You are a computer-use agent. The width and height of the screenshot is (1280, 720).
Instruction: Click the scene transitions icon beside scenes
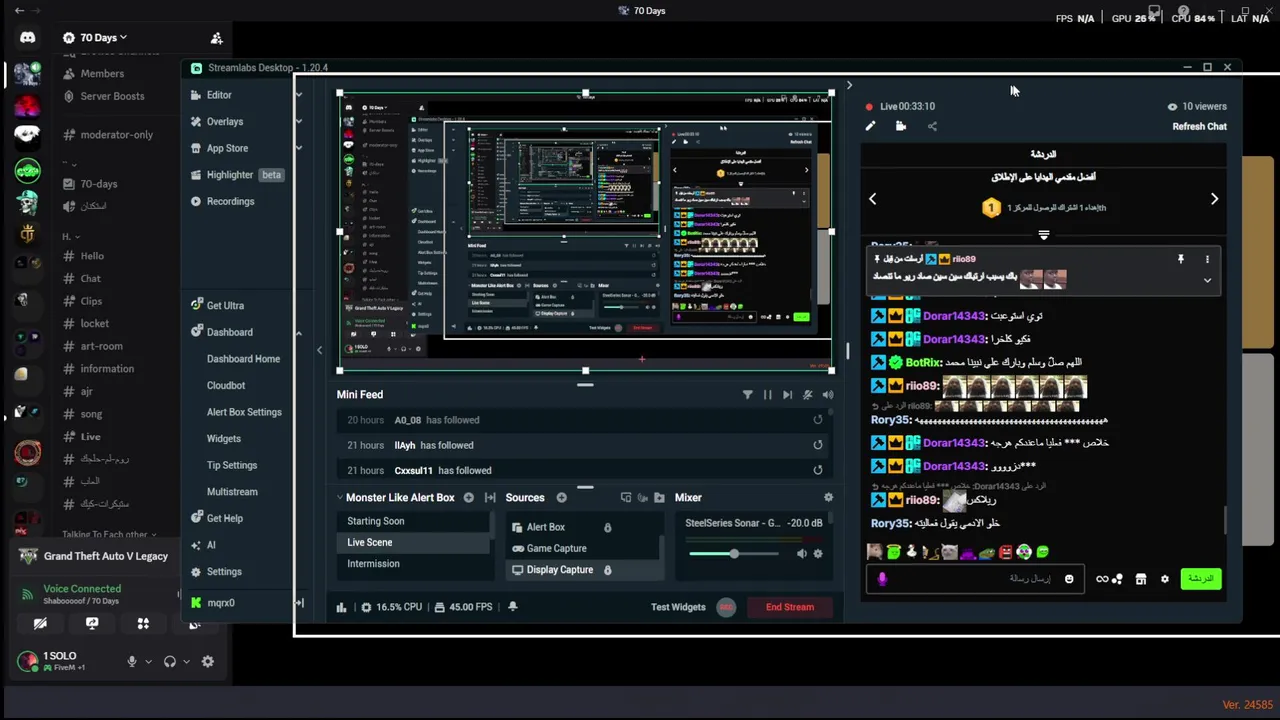click(490, 498)
